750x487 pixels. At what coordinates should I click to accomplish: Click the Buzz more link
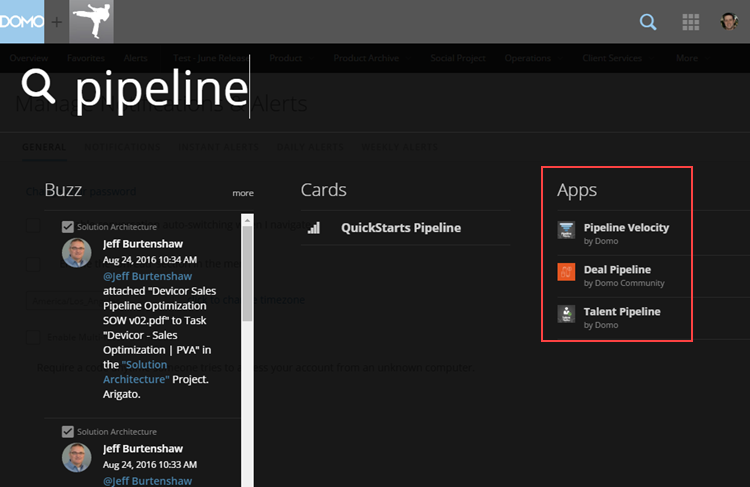[243, 193]
